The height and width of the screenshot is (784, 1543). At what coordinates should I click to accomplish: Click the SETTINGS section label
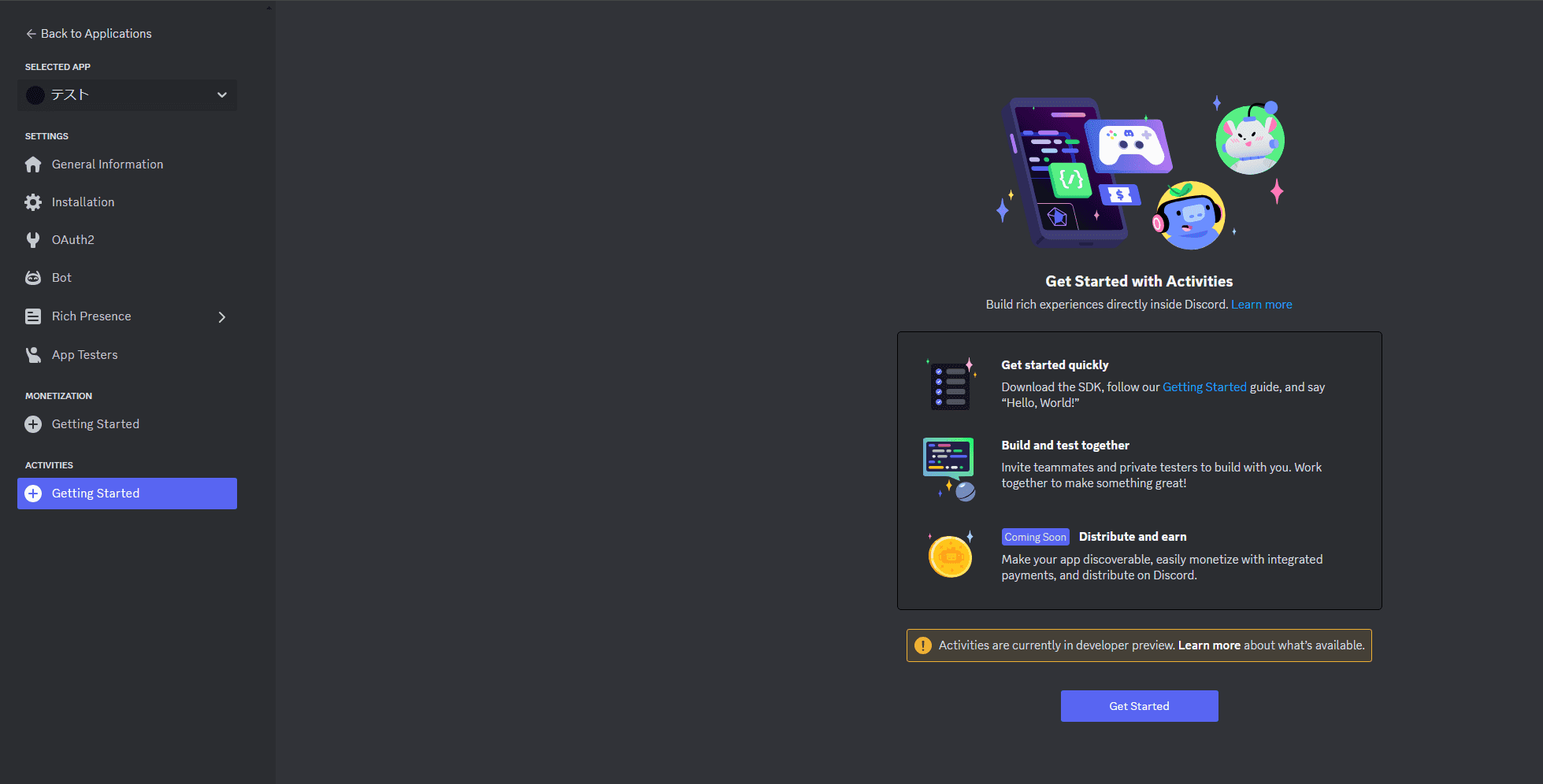click(x=46, y=136)
